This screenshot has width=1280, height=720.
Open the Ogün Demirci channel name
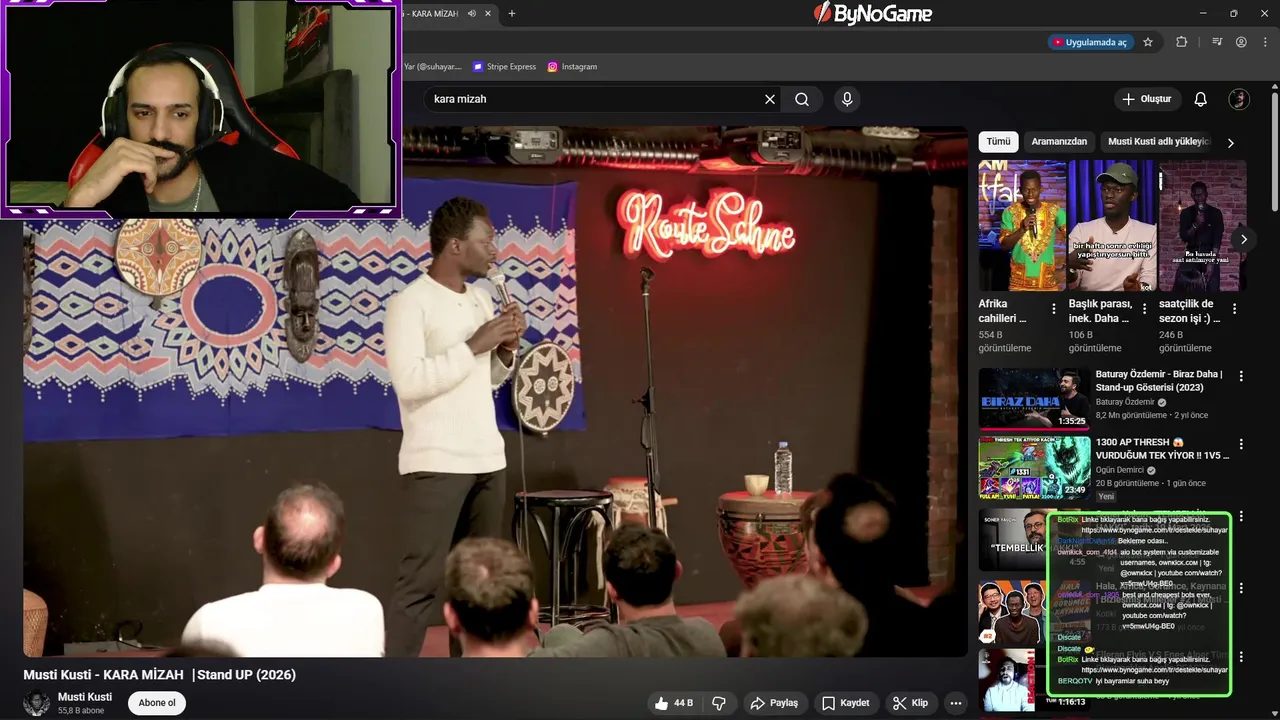click(1120, 470)
